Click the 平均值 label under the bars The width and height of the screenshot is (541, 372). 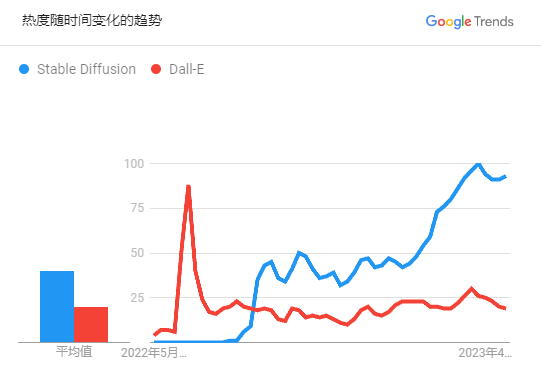click(x=74, y=352)
